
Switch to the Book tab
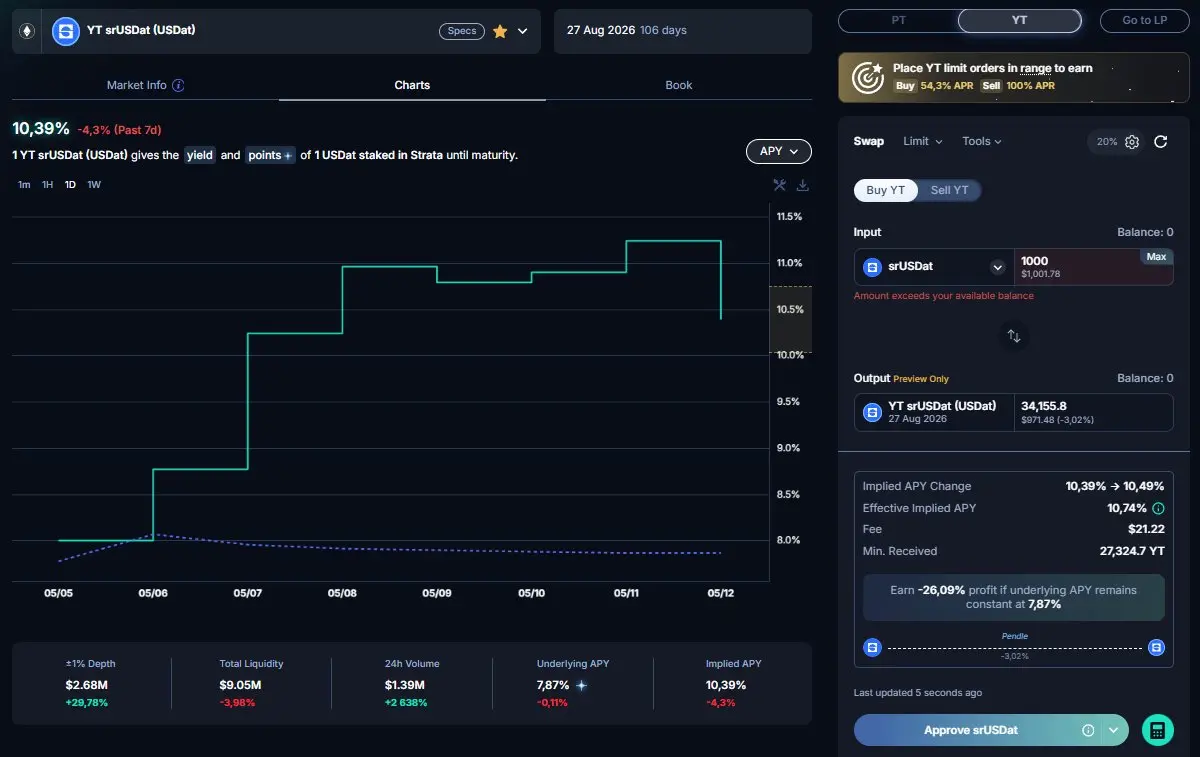679,85
